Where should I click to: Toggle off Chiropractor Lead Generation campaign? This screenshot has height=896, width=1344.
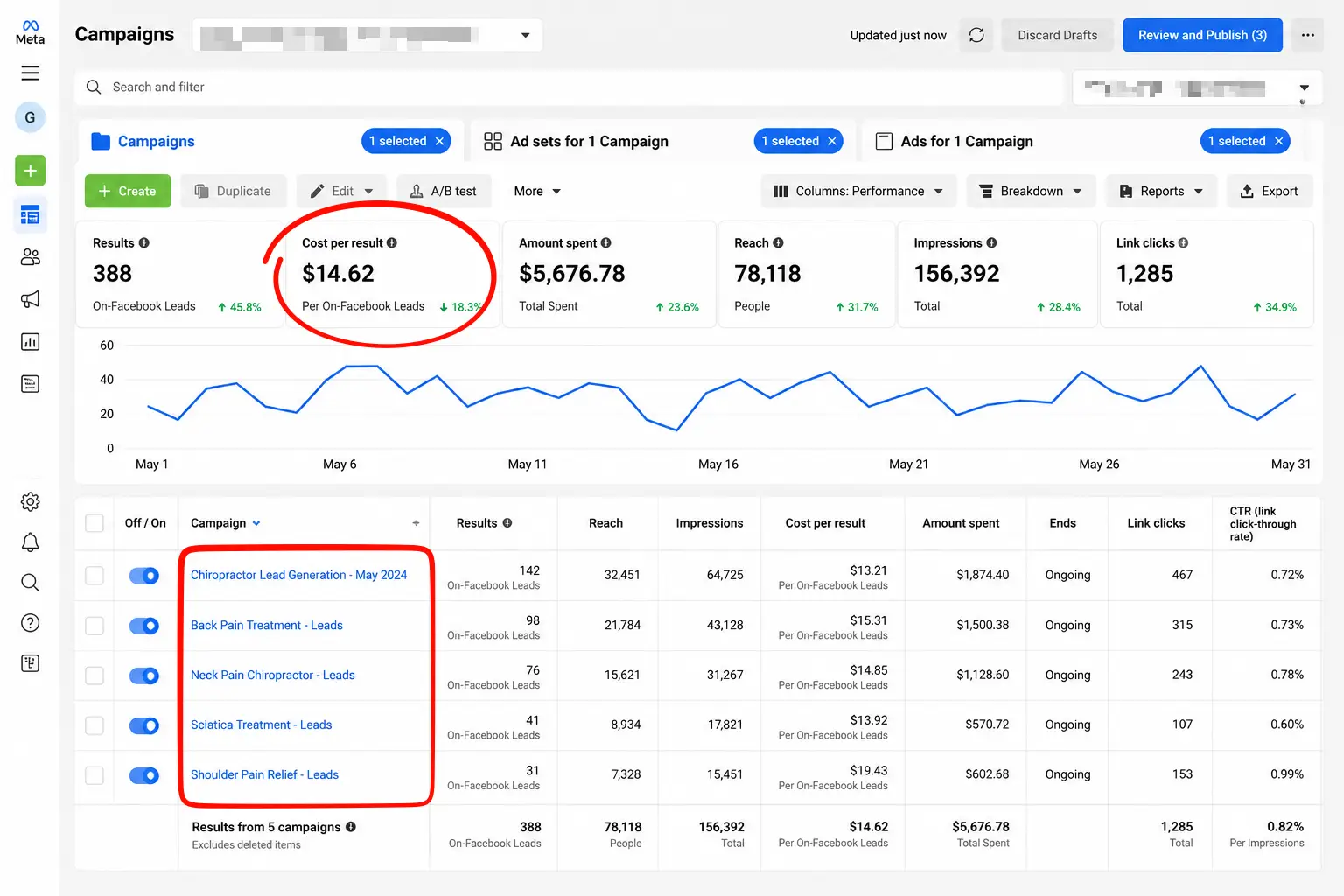pyautogui.click(x=144, y=576)
